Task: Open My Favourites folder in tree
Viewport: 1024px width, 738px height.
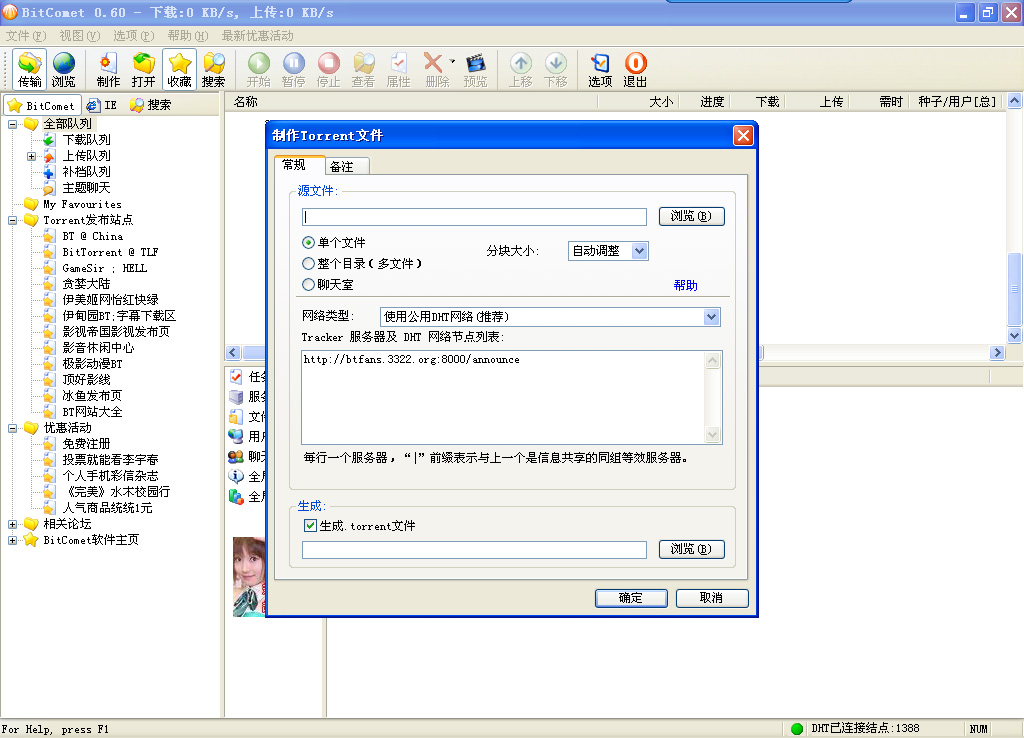Action: 82,204
